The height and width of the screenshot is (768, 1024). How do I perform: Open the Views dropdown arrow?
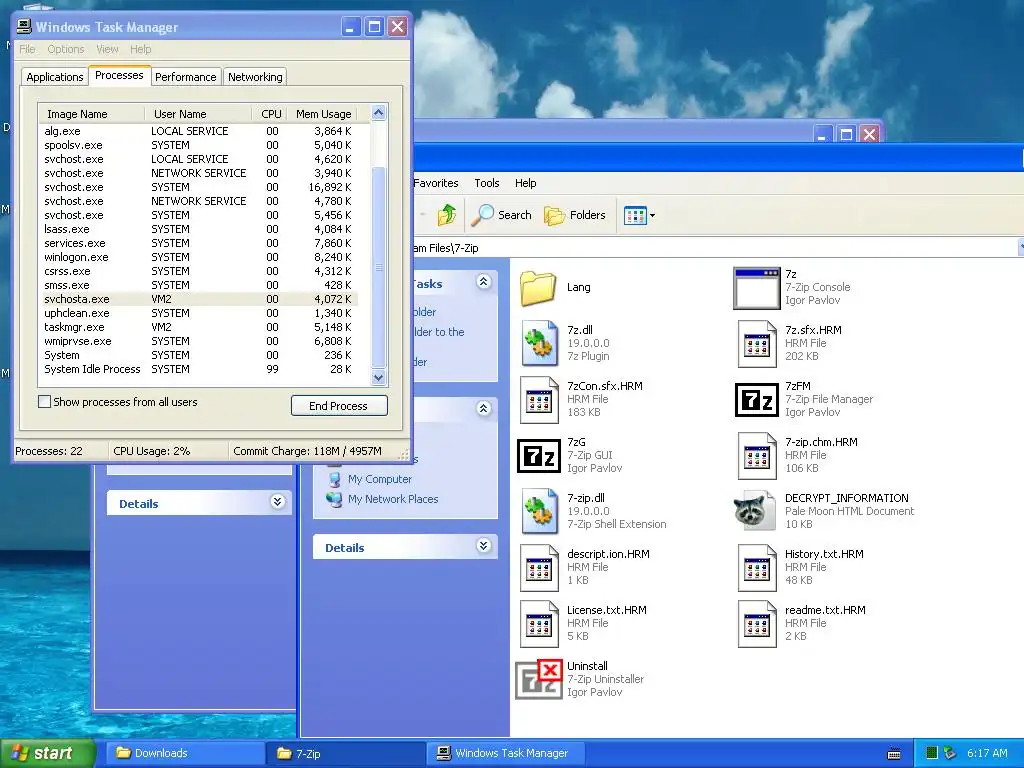tap(652, 216)
